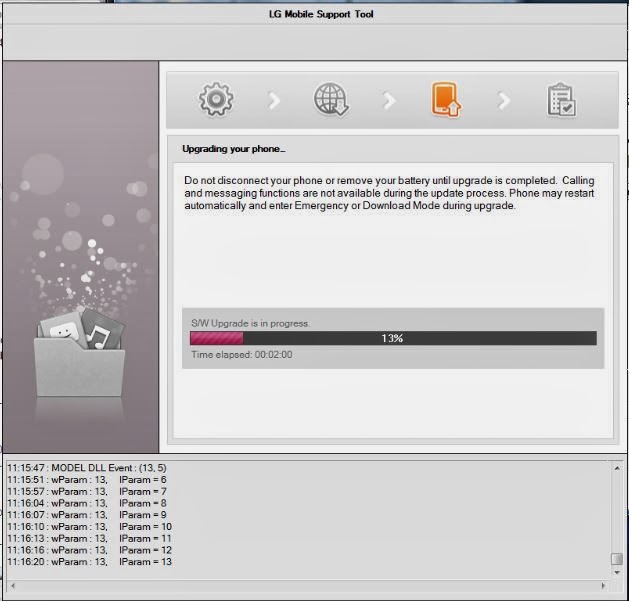
Task: Click the log horizontal scroll right arrow
Action: pyautogui.click(x=603, y=586)
